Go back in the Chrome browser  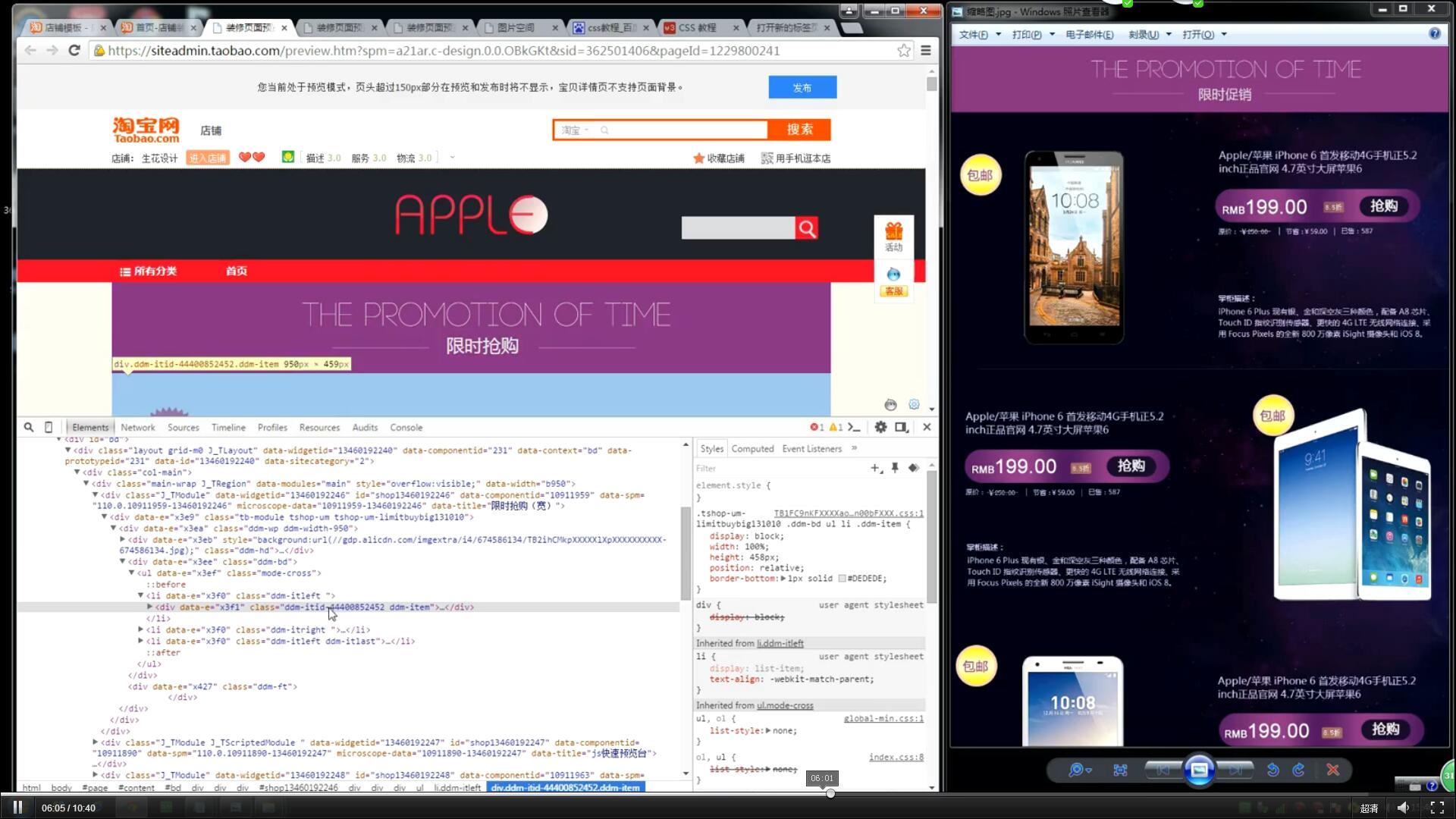point(30,50)
